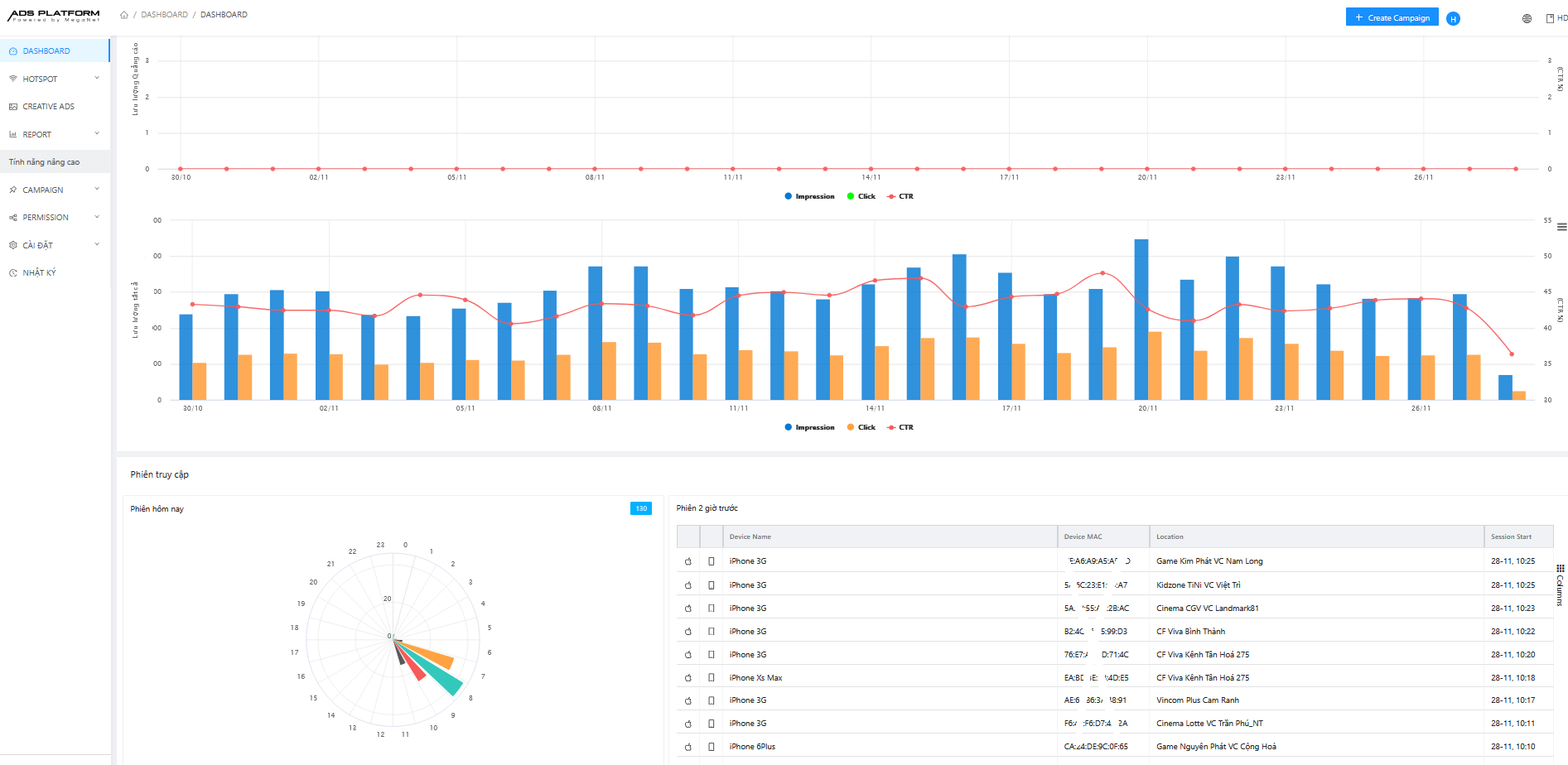Click phone icon on iPhone 6Plus row
Viewport: 1568px width, 765px height.
(712, 747)
